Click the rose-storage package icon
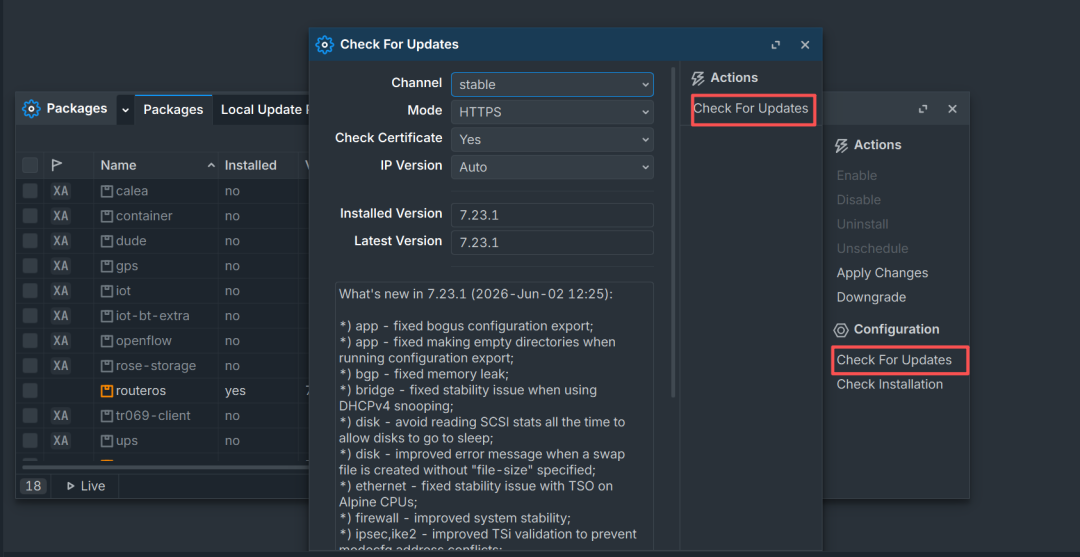The height and width of the screenshot is (557, 1080). (x=107, y=366)
